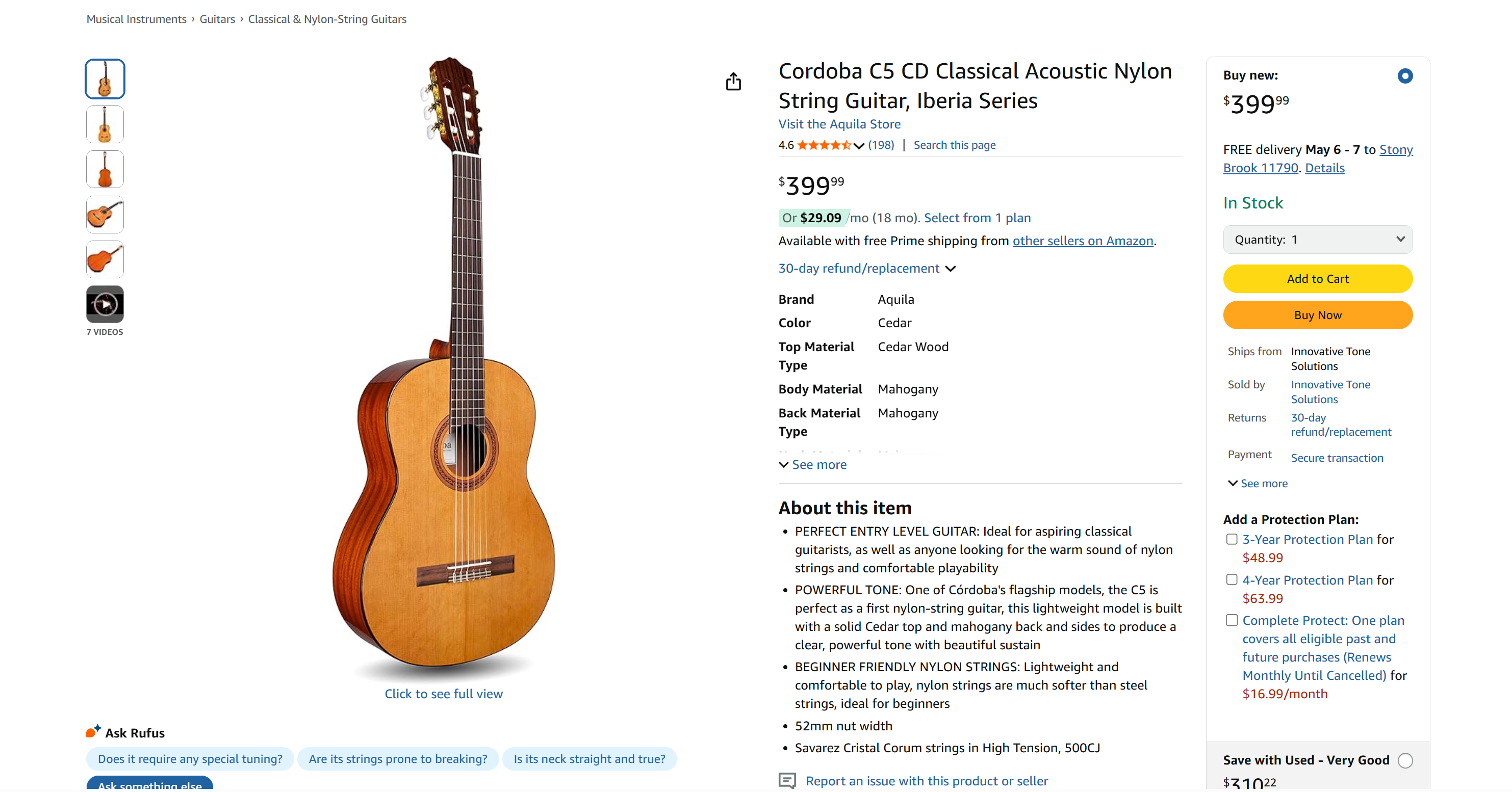Open the Guitars breadcrumb category

[217, 19]
